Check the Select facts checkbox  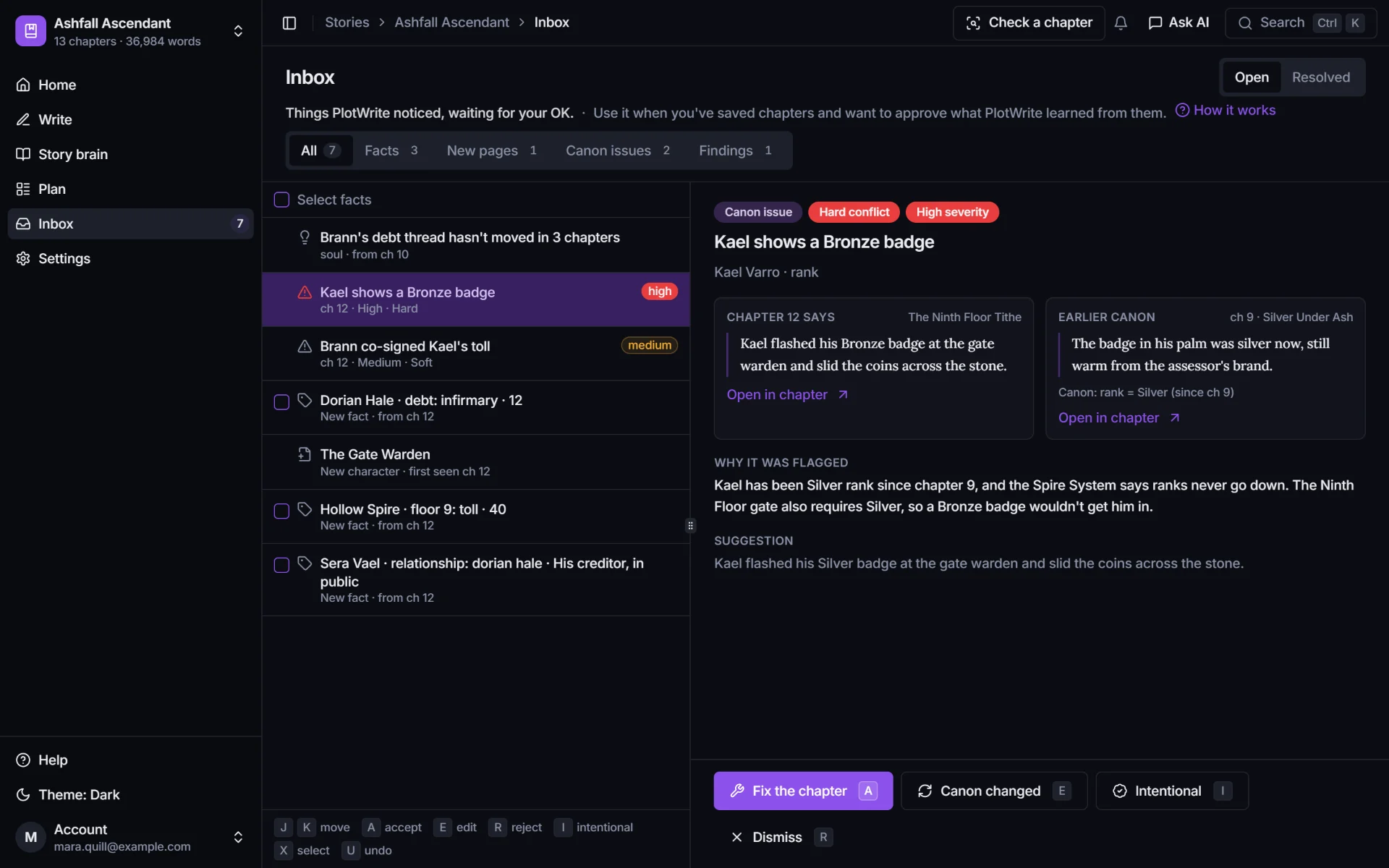click(x=281, y=200)
